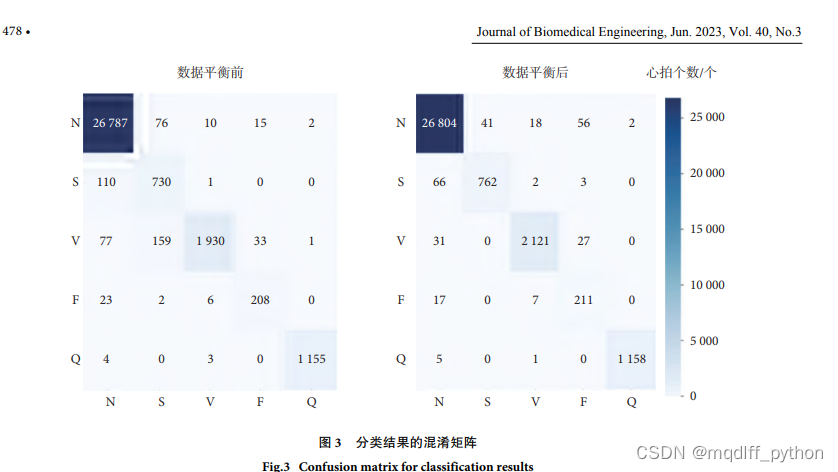Click the colorbar tick 10 000

coord(707,285)
